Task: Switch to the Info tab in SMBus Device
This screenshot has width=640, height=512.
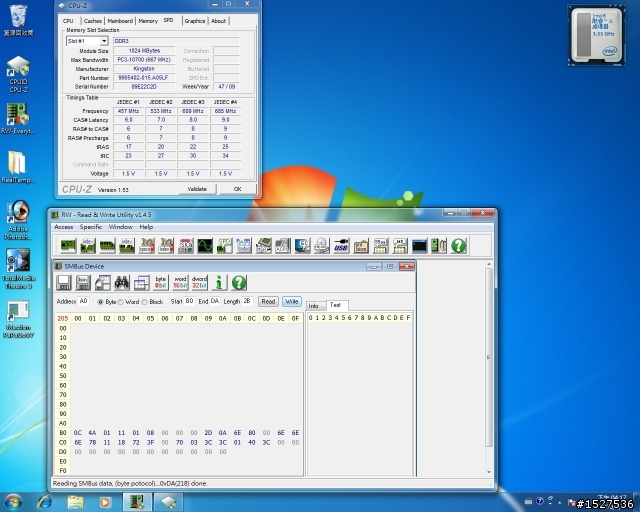Action: pos(314,306)
